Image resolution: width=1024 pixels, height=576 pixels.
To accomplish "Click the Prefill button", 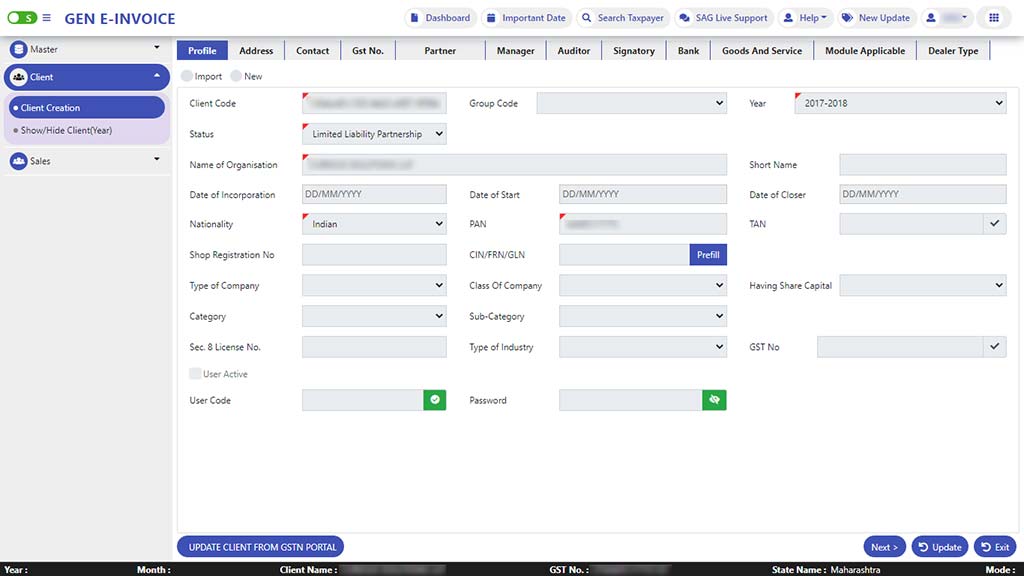I will 708,255.
